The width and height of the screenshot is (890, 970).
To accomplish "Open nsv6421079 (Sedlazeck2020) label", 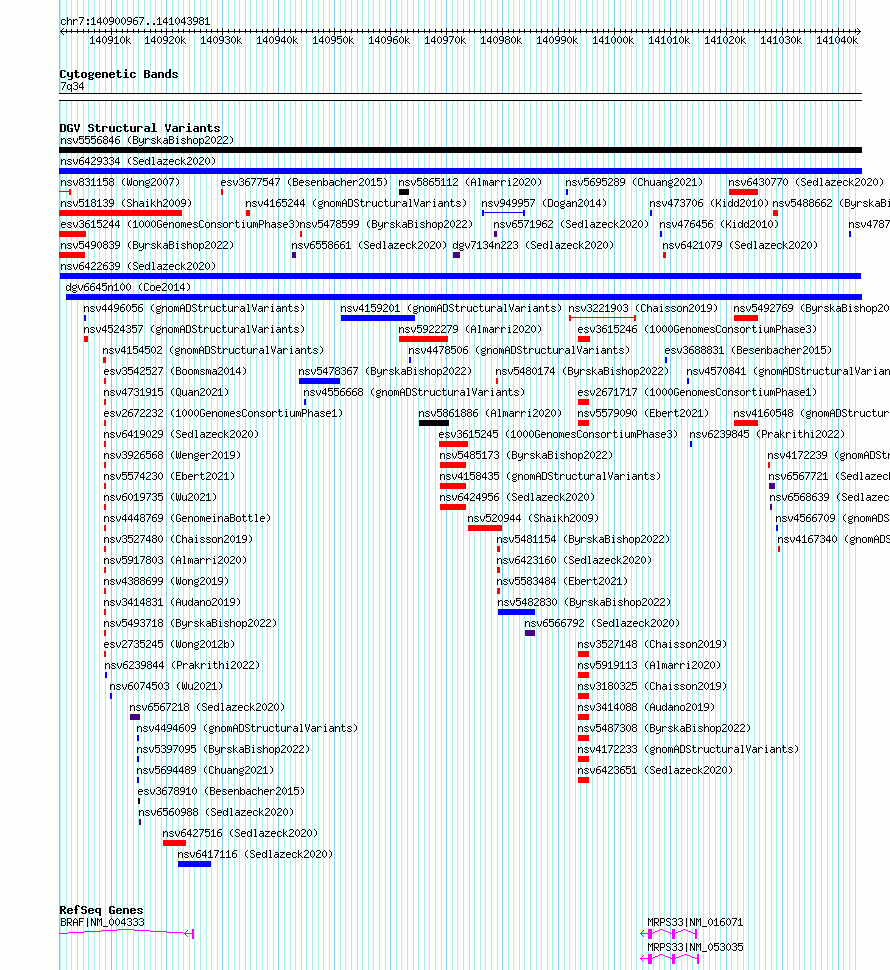I will pos(740,245).
